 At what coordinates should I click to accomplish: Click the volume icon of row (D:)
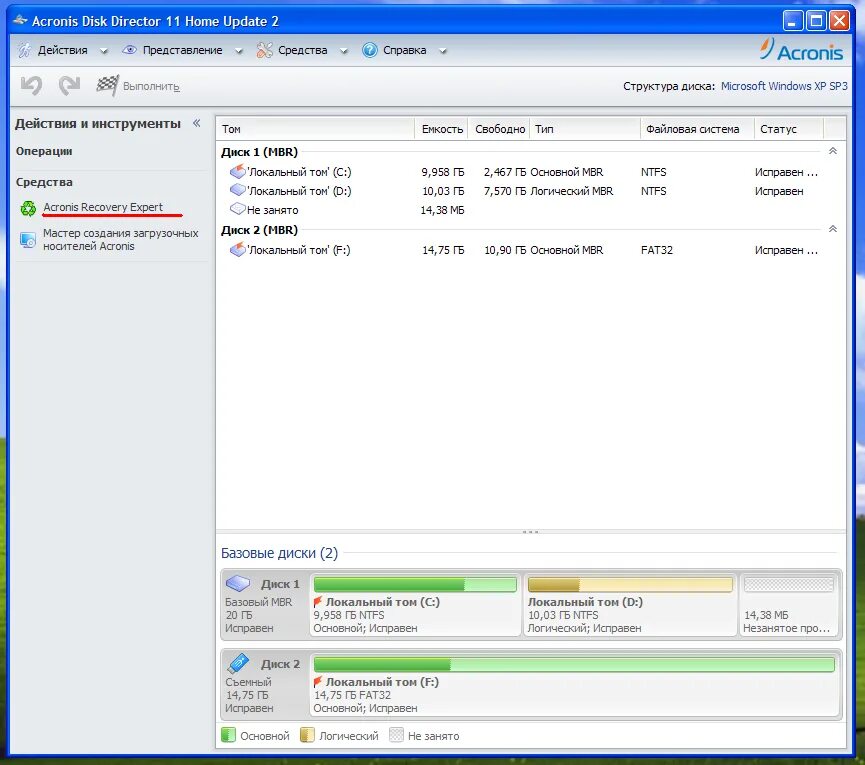pyautogui.click(x=237, y=190)
